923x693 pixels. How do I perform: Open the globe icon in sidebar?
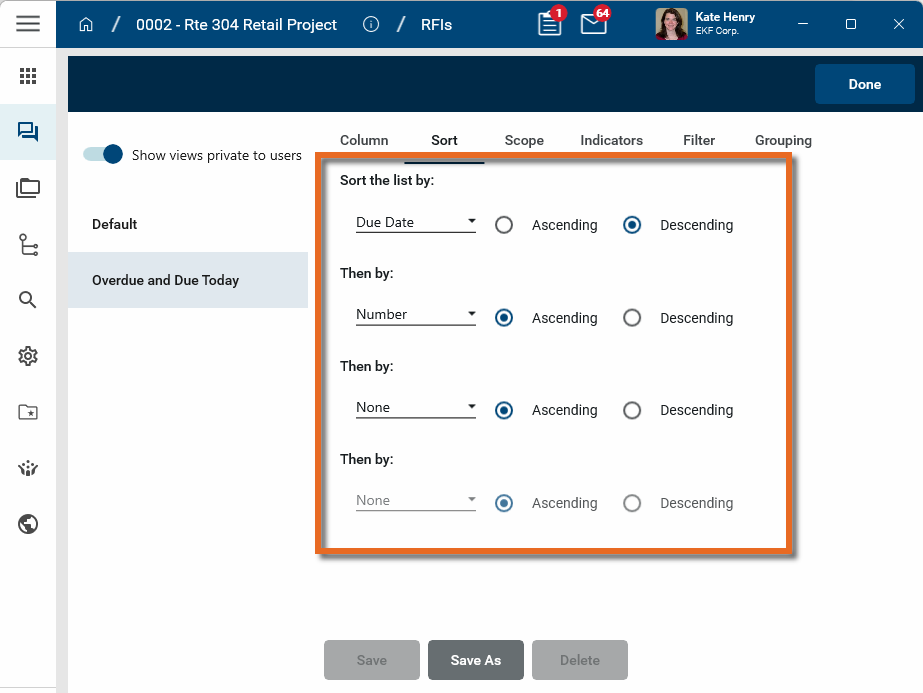pyautogui.click(x=28, y=524)
